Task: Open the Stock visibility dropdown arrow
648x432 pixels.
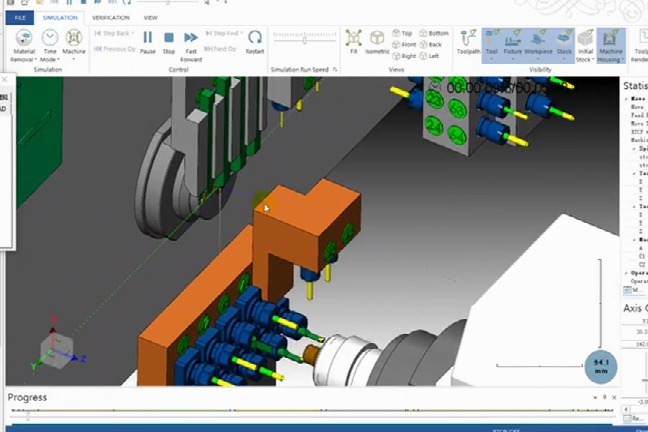Action: (564, 60)
